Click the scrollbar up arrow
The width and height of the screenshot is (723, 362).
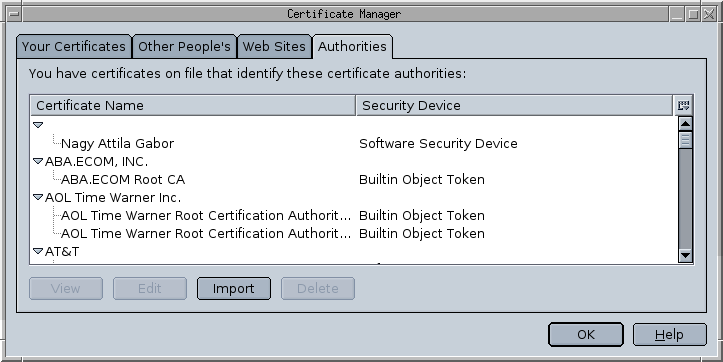pos(686,124)
